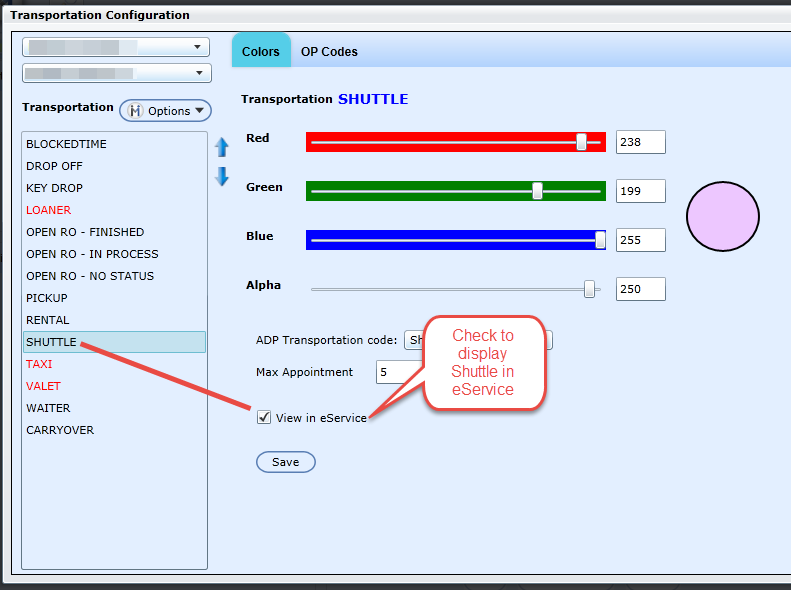Click the Red slider handle
The image size is (791, 590).
coord(582,142)
